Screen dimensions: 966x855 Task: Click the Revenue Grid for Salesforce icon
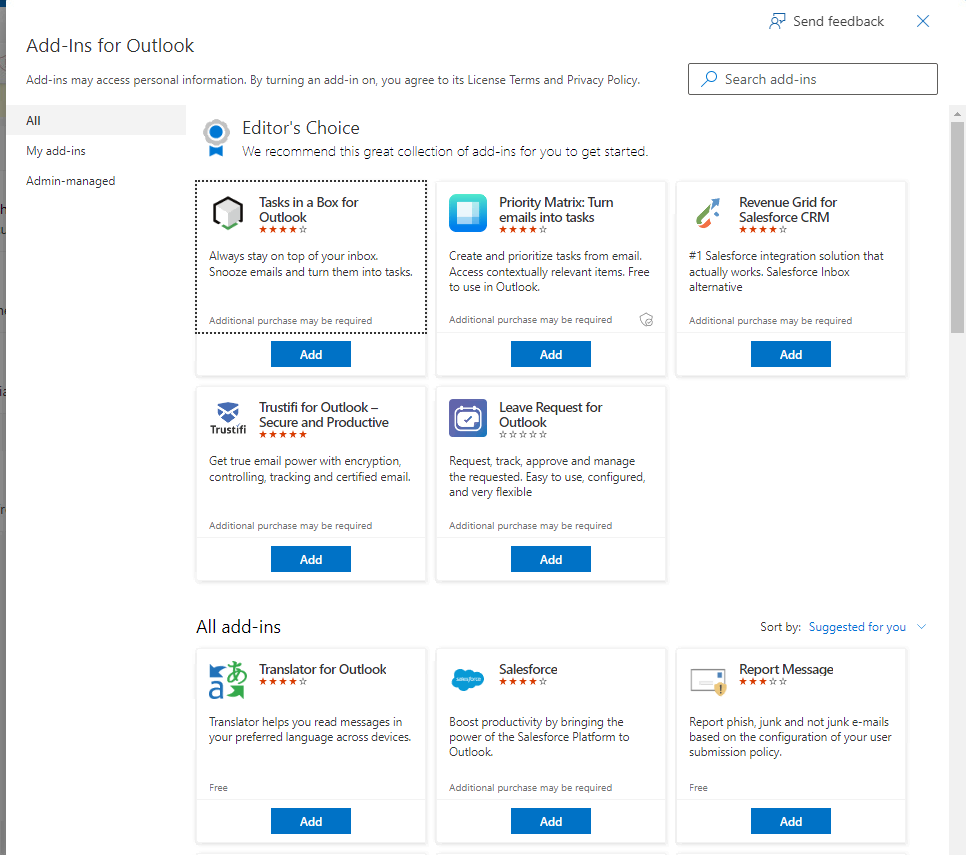[708, 213]
